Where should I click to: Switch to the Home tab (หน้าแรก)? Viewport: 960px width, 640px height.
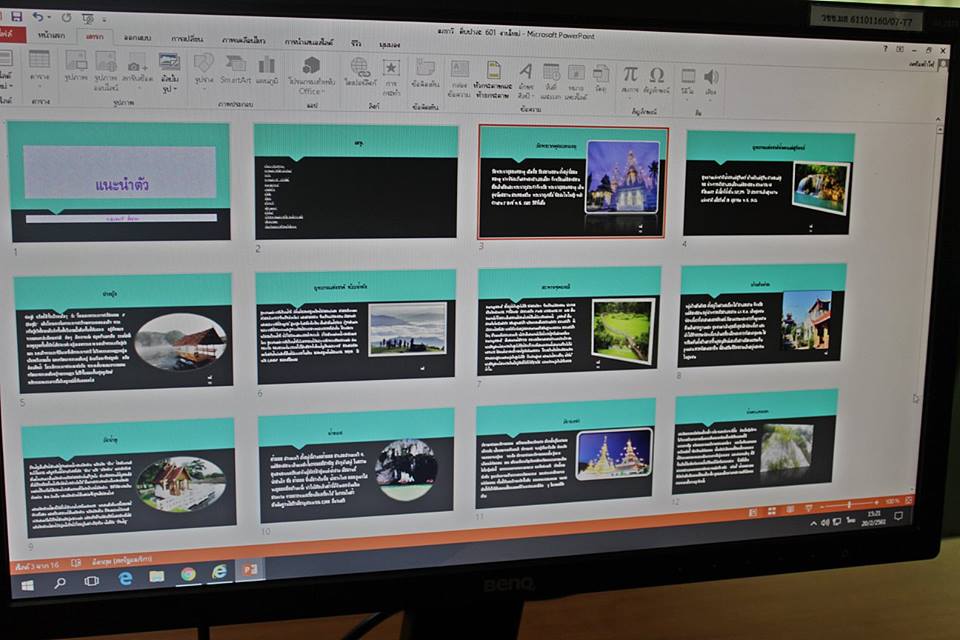pos(52,35)
